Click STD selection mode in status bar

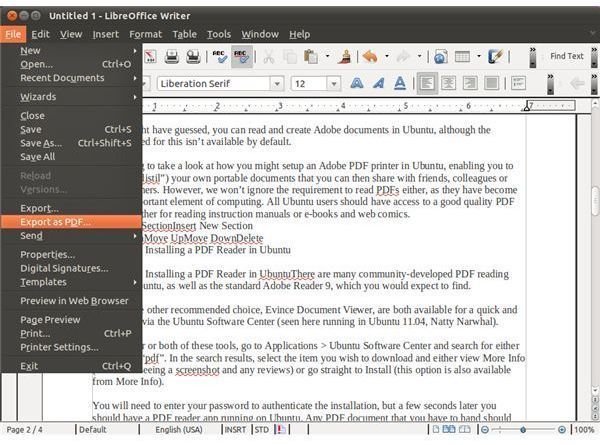point(262,430)
